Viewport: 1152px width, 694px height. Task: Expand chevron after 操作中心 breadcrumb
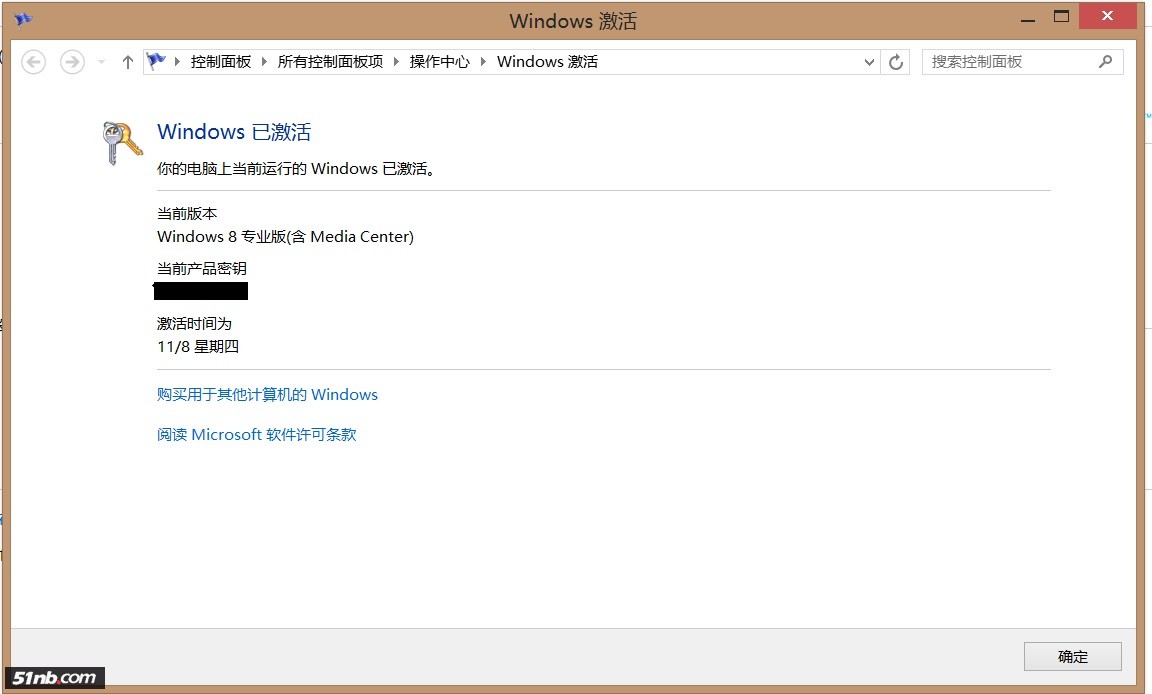coord(483,62)
